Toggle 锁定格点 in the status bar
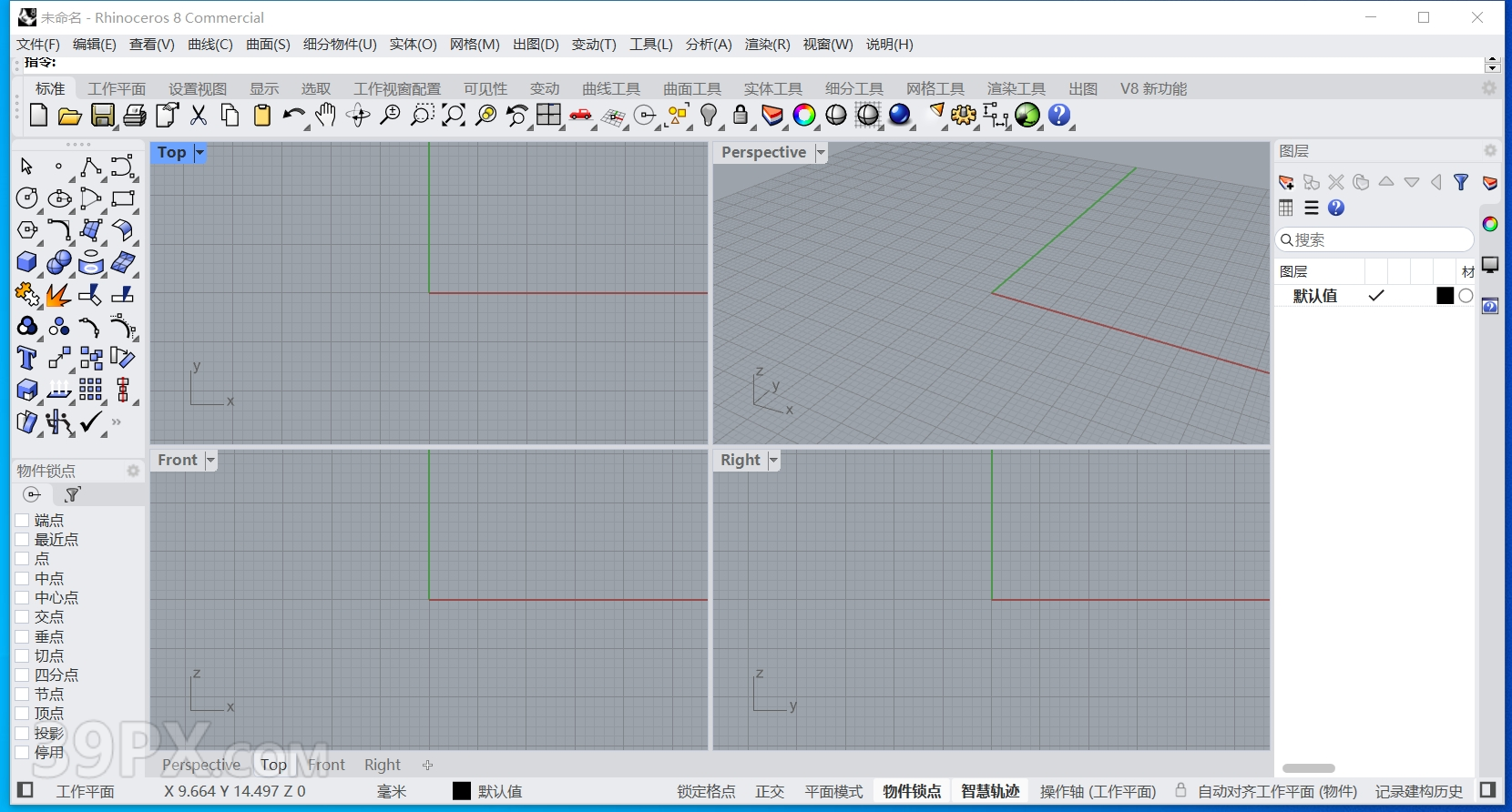 (706, 791)
